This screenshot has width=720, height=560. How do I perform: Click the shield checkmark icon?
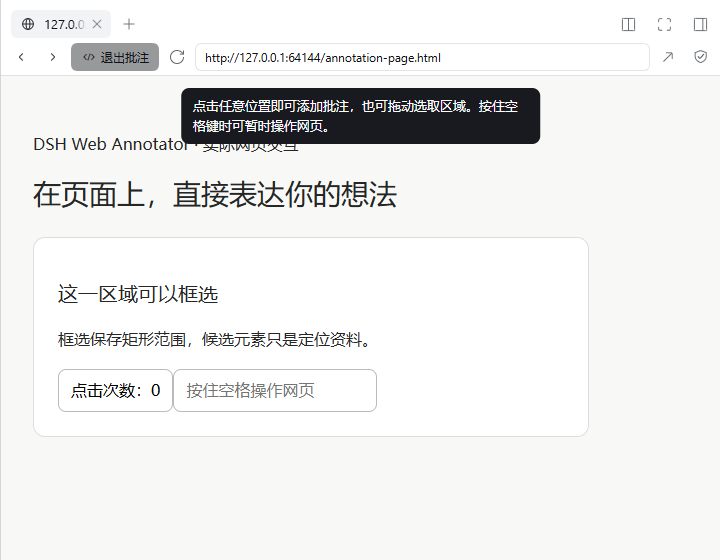[x=700, y=57]
